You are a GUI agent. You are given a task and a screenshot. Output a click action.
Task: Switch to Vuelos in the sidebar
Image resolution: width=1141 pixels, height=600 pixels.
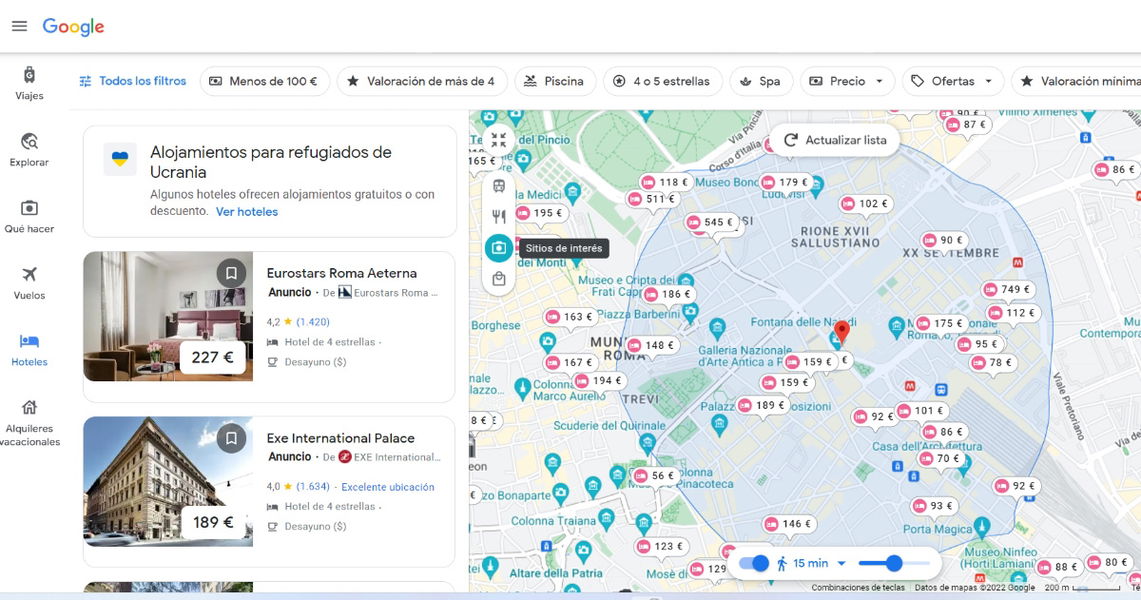[29, 283]
